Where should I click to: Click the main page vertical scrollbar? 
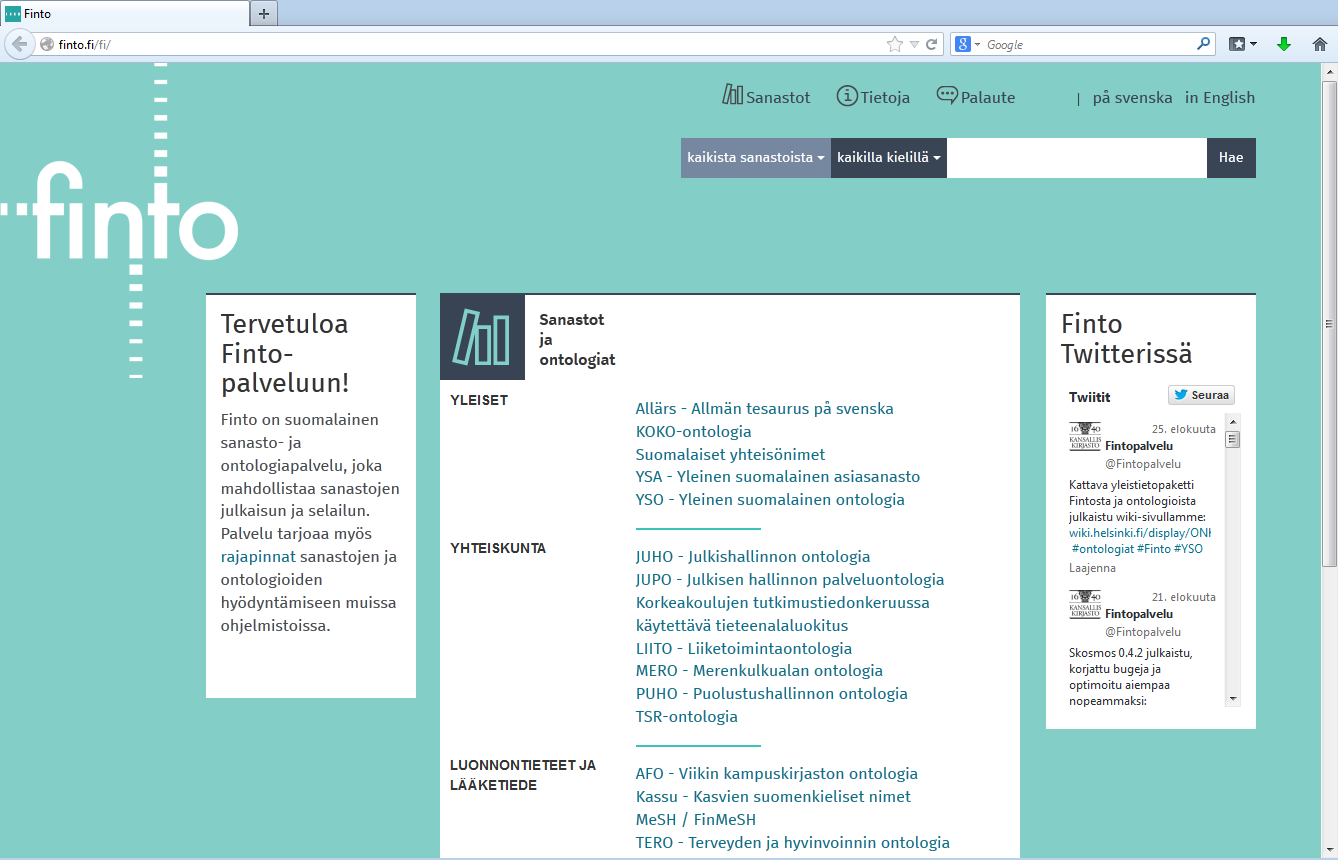point(1329,323)
